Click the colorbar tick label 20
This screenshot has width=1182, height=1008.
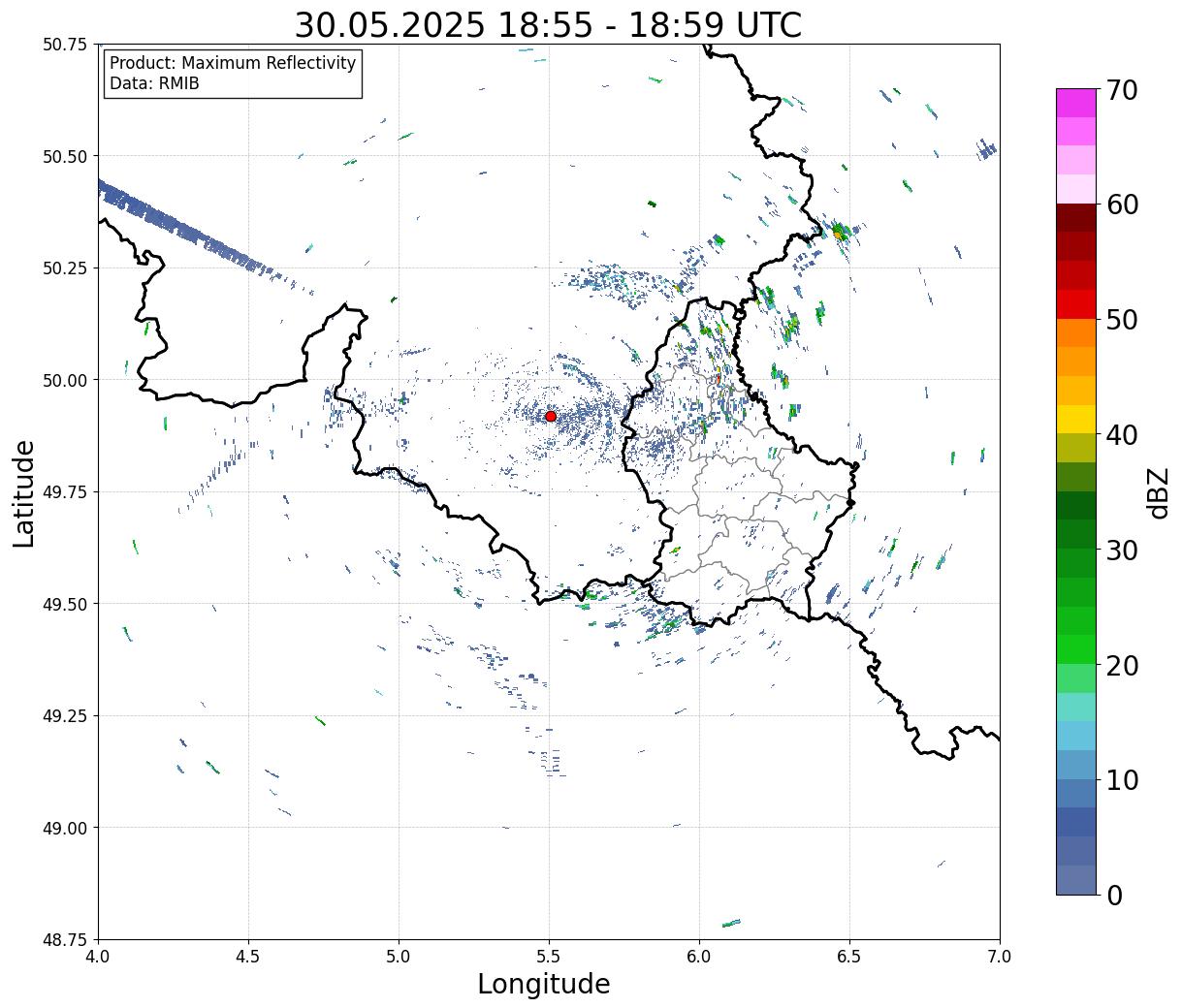click(x=1121, y=665)
